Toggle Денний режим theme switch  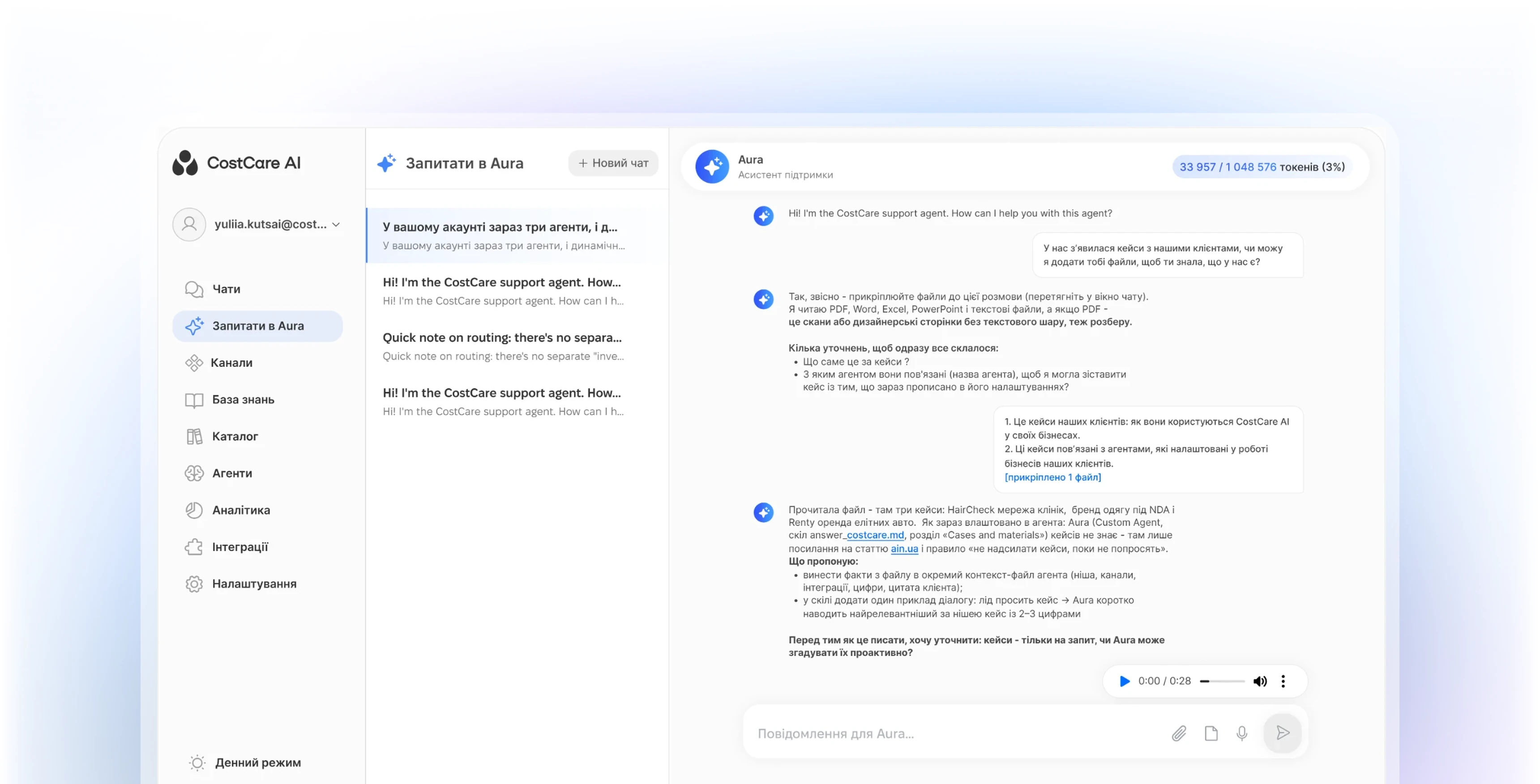pyautogui.click(x=245, y=763)
